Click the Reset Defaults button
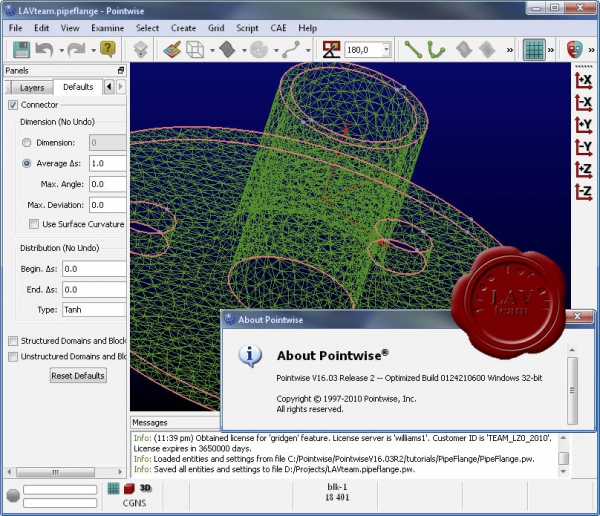 click(78, 376)
